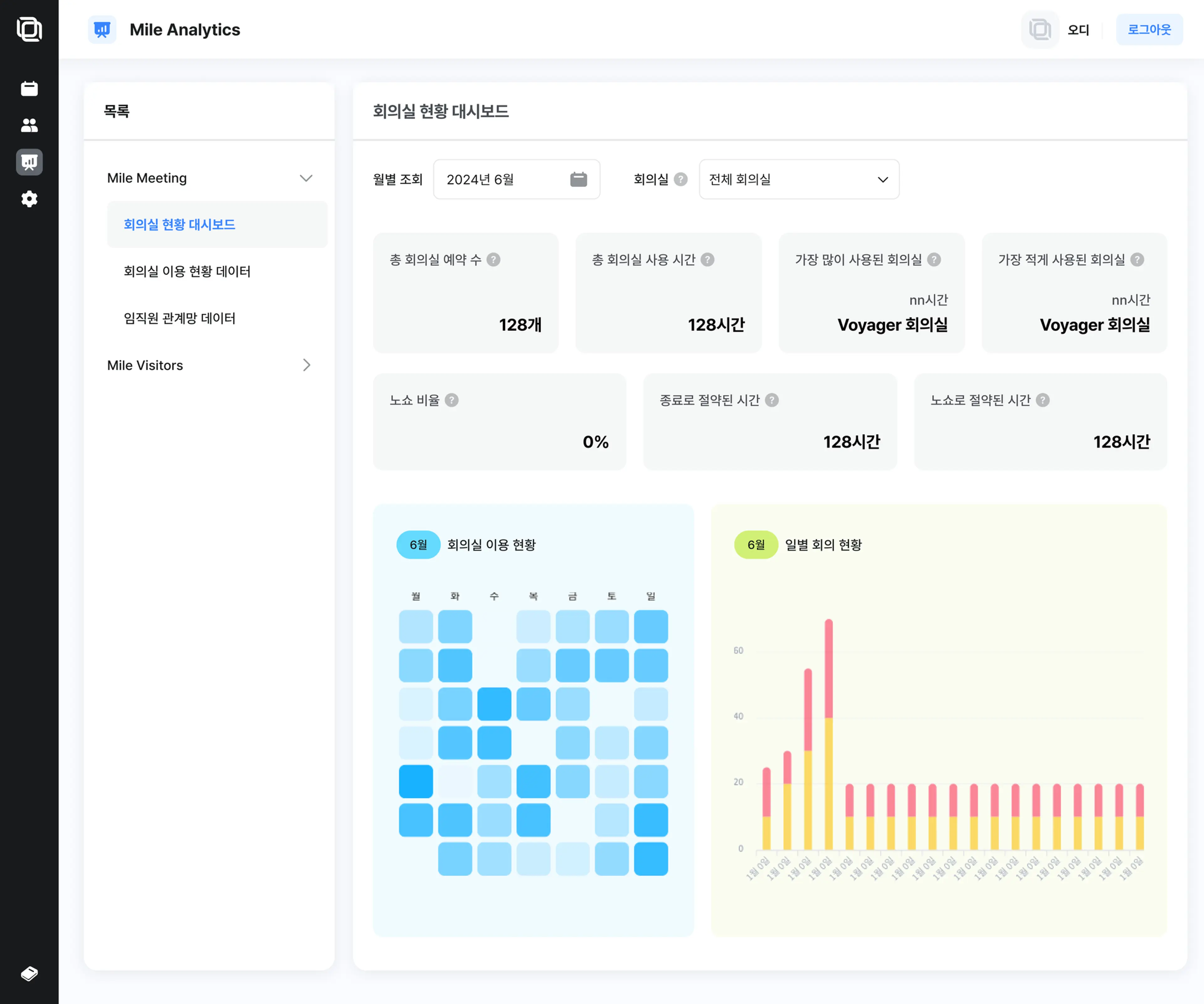
Task: Click the calendar icon next to 2024년 6월
Action: [x=579, y=180]
